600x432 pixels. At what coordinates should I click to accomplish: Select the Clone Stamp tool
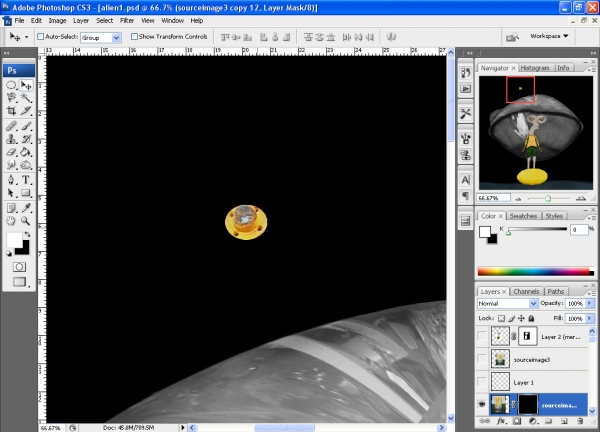point(11,139)
